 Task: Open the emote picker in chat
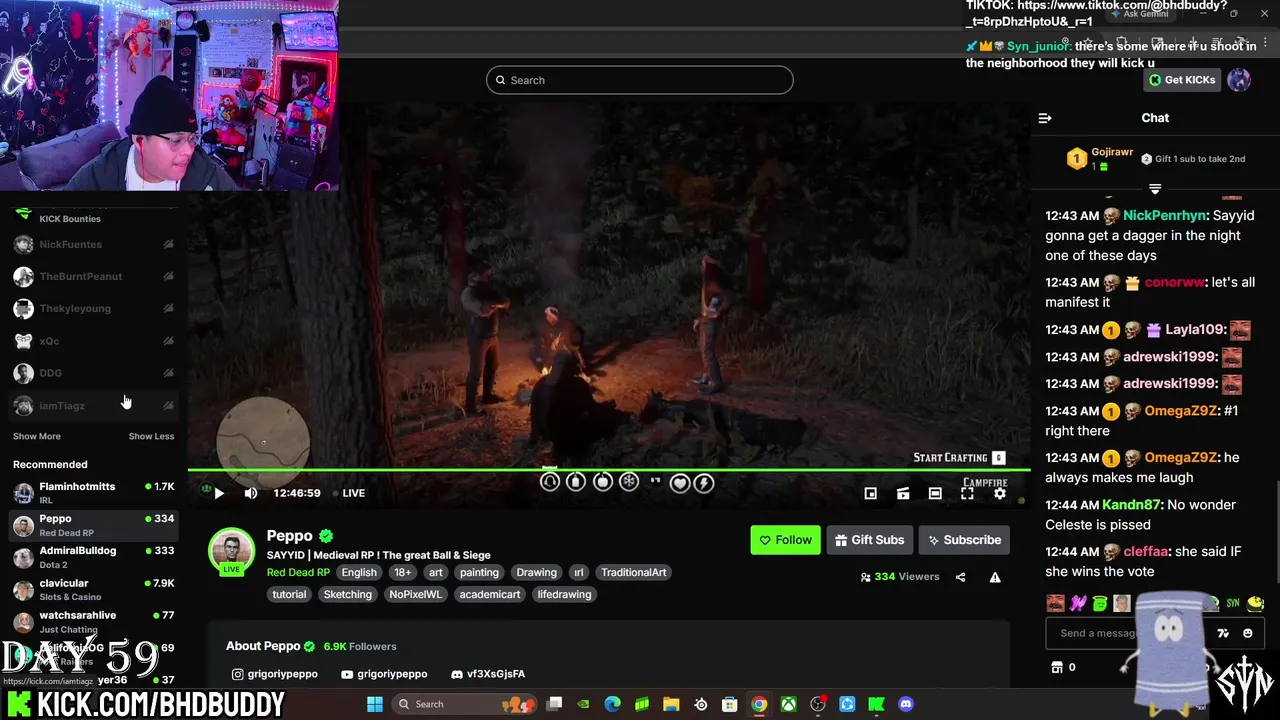pos(1247,633)
